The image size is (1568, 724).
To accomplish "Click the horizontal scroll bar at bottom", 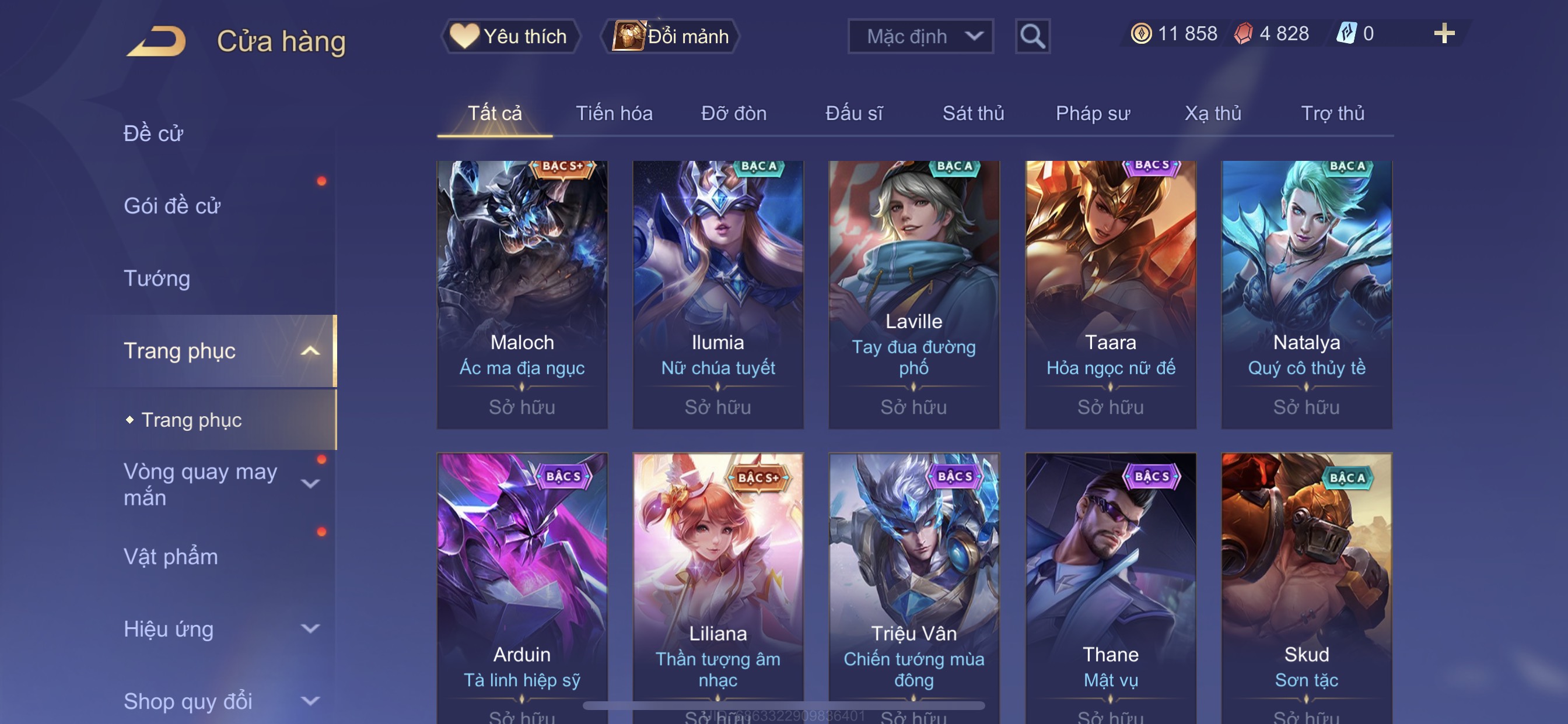I will (x=783, y=706).
